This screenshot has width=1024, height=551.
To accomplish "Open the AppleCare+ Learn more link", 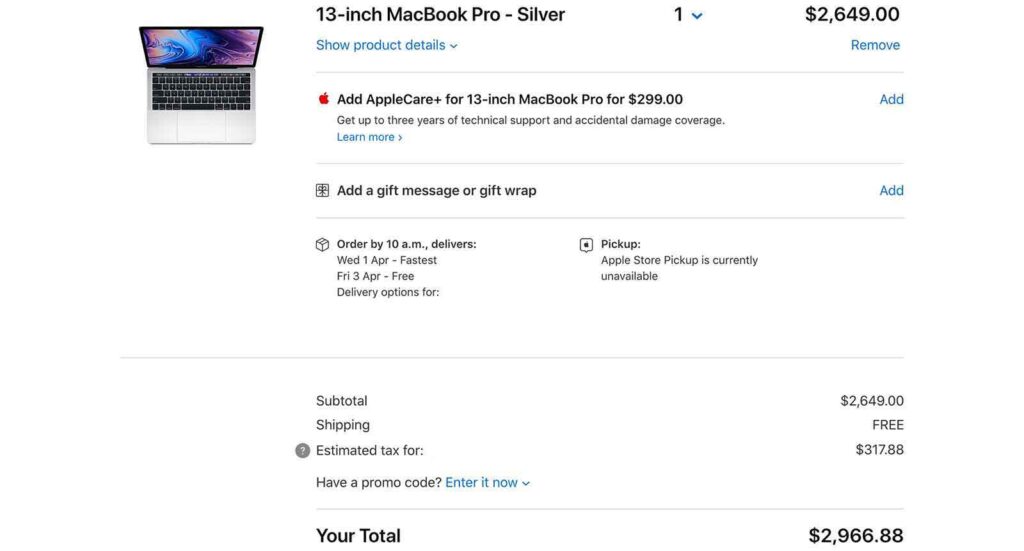I will (x=369, y=137).
